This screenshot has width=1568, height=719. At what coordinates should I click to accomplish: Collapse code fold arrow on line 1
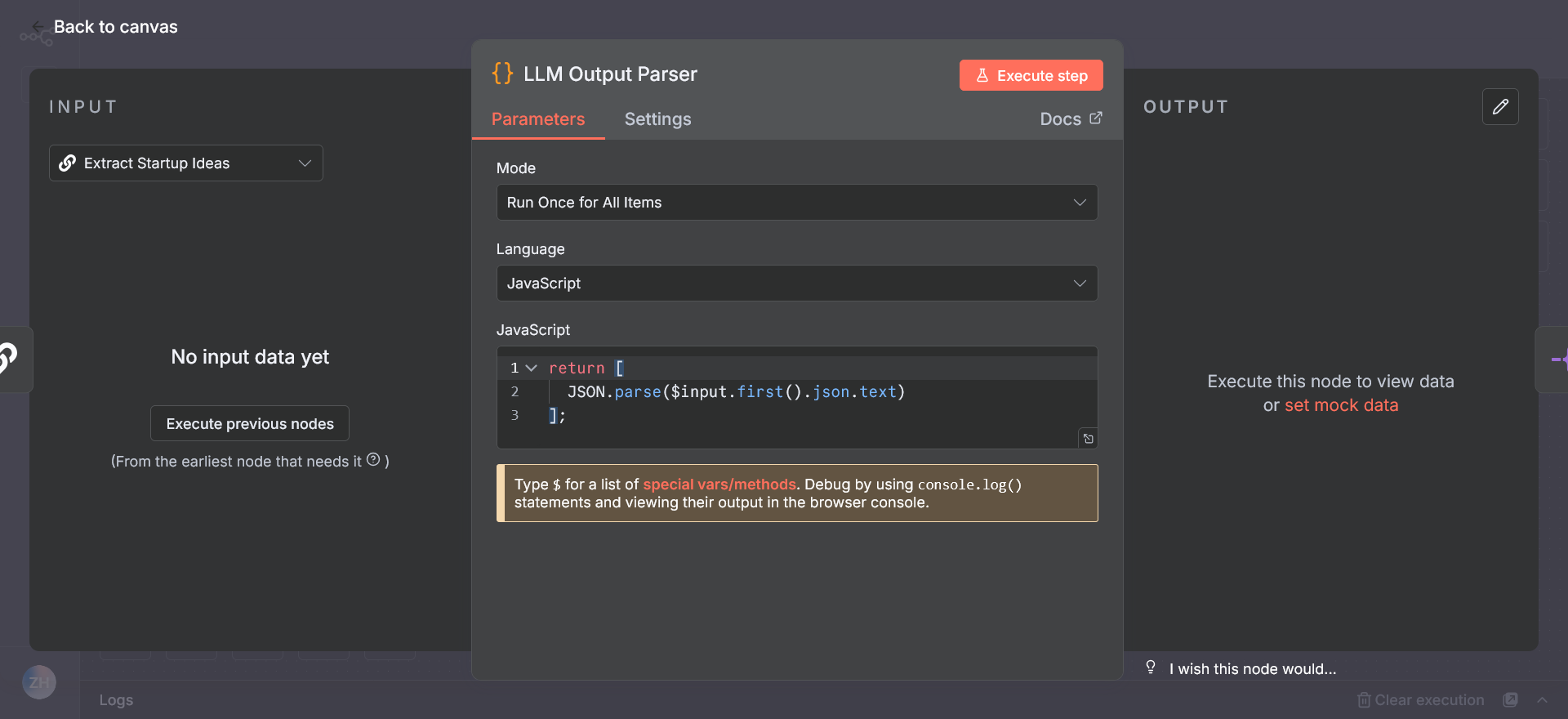pos(532,368)
